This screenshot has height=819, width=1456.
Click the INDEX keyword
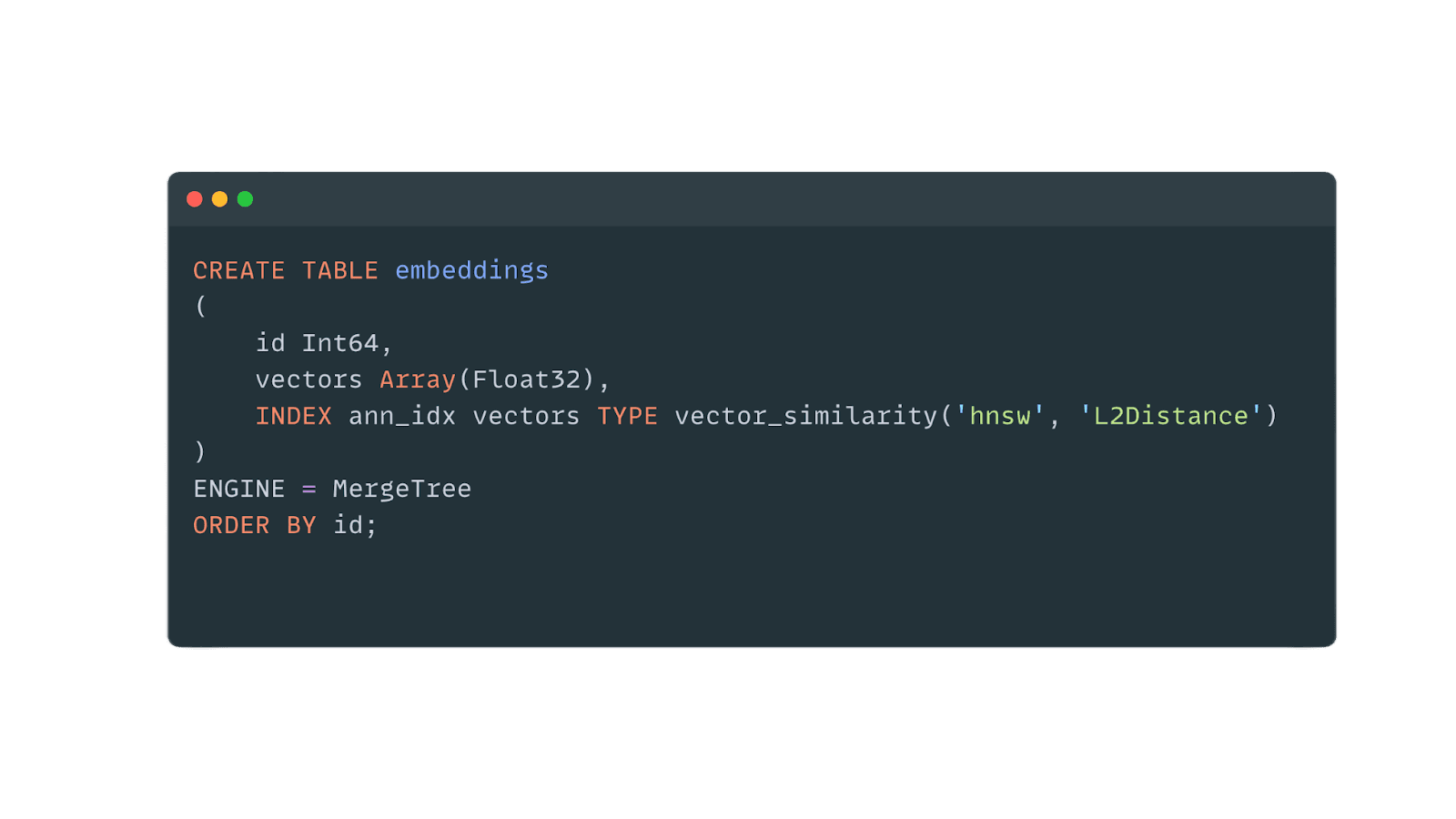pos(293,417)
